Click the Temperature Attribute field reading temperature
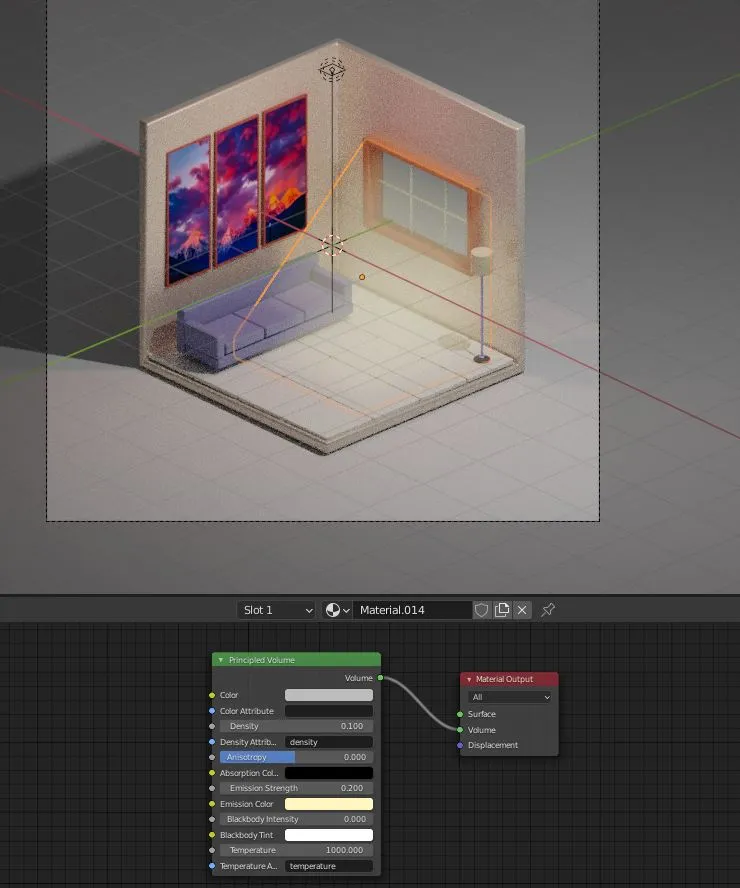Image resolution: width=740 pixels, height=888 pixels. (x=328, y=866)
